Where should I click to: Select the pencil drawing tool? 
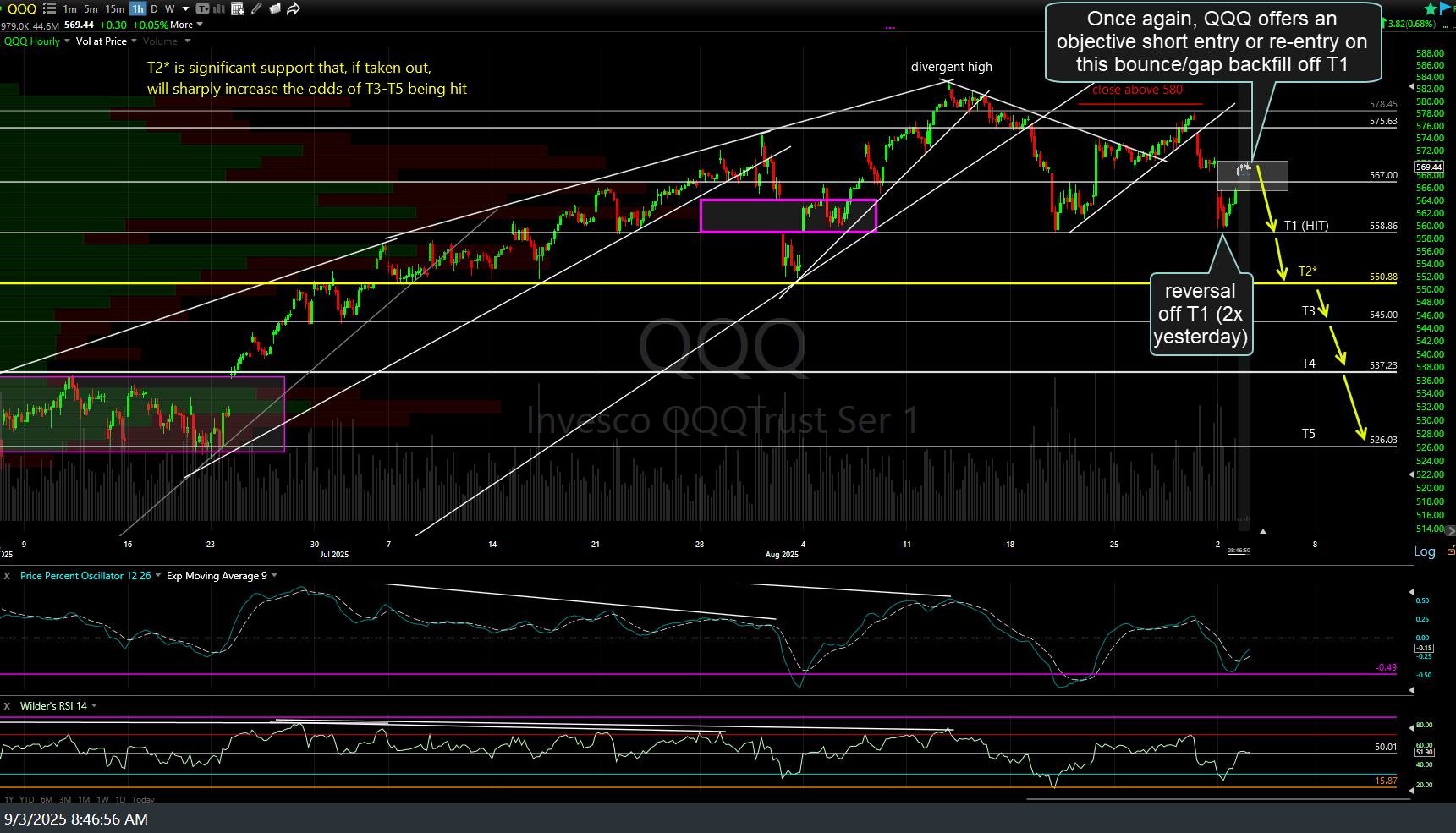pyautogui.click(x=255, y=8)
